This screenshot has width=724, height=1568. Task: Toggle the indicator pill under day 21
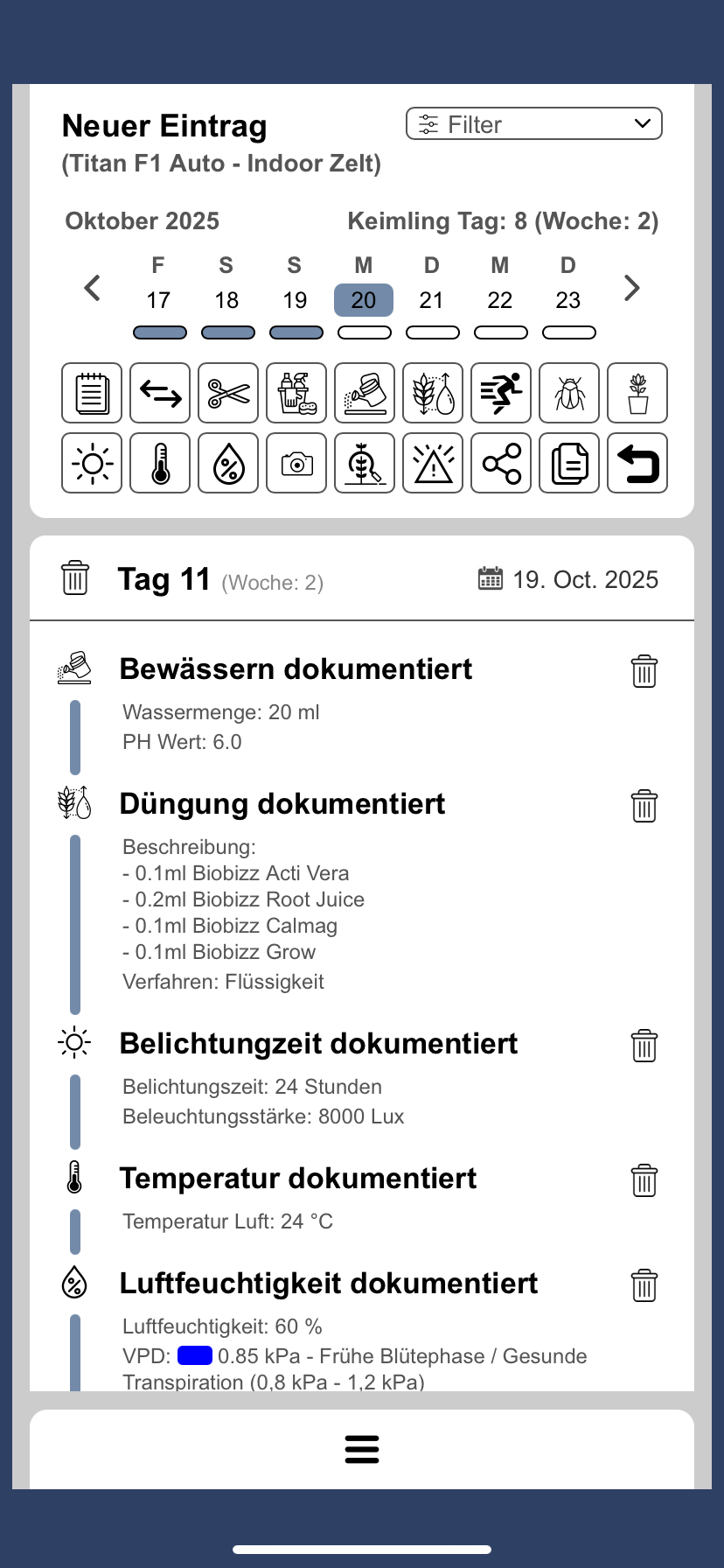click(432, 332)
